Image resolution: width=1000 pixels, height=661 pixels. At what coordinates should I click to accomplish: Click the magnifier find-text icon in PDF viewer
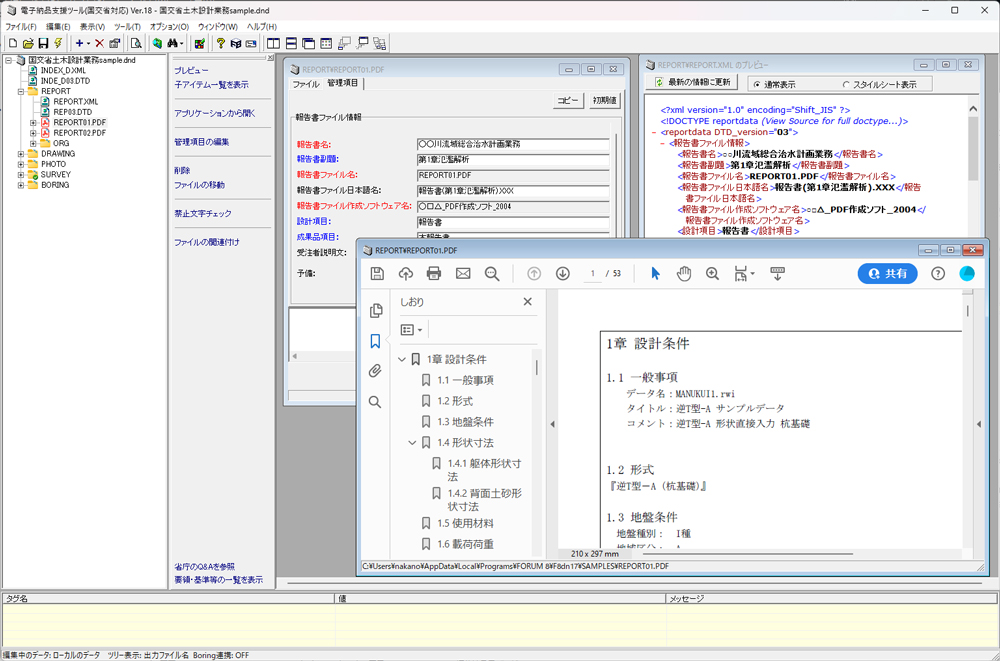point(492,274)
